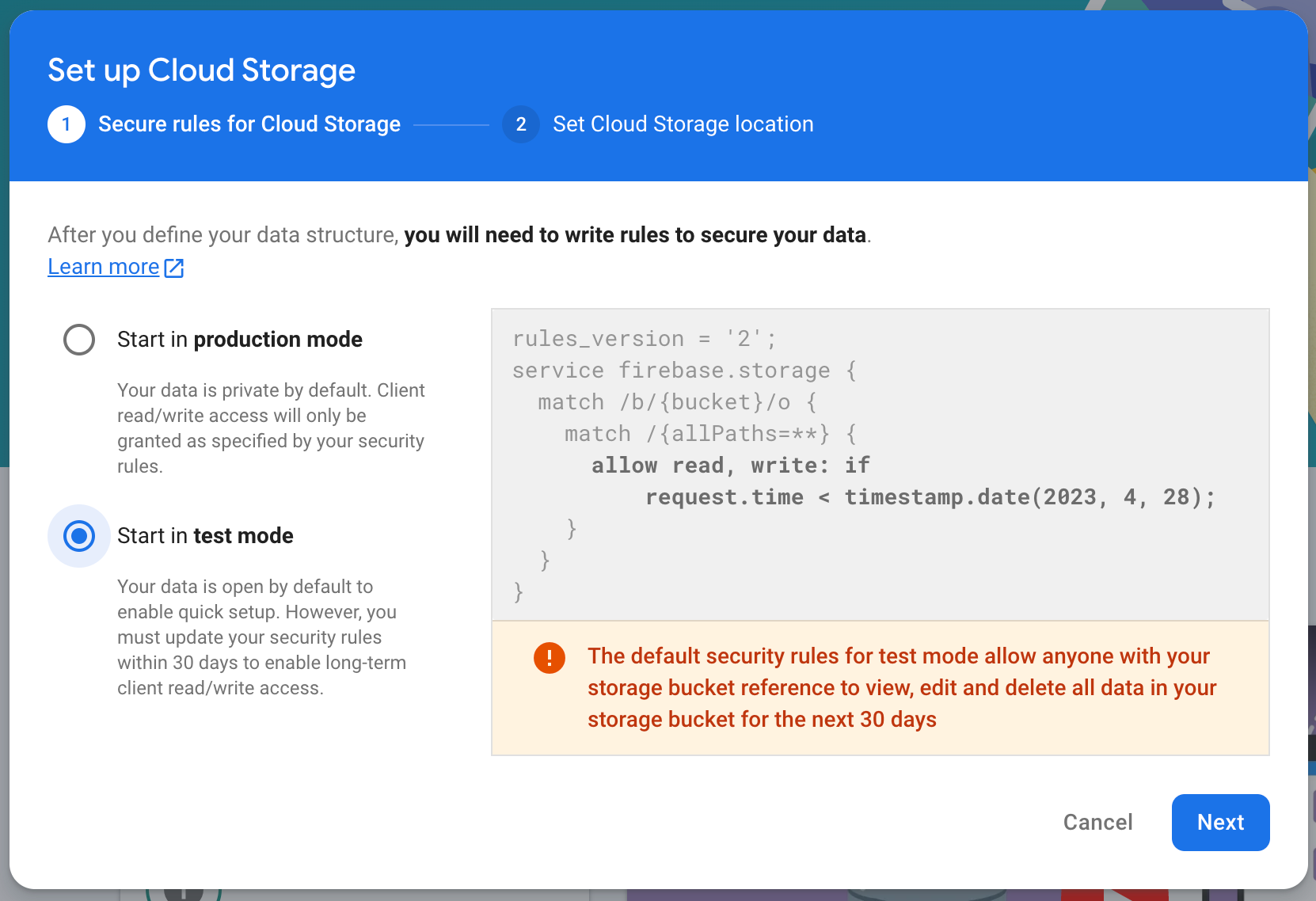Click the orange warning exclamation icon
Image resolution: width=1316 pixels, height=901 pixels.
550,658
